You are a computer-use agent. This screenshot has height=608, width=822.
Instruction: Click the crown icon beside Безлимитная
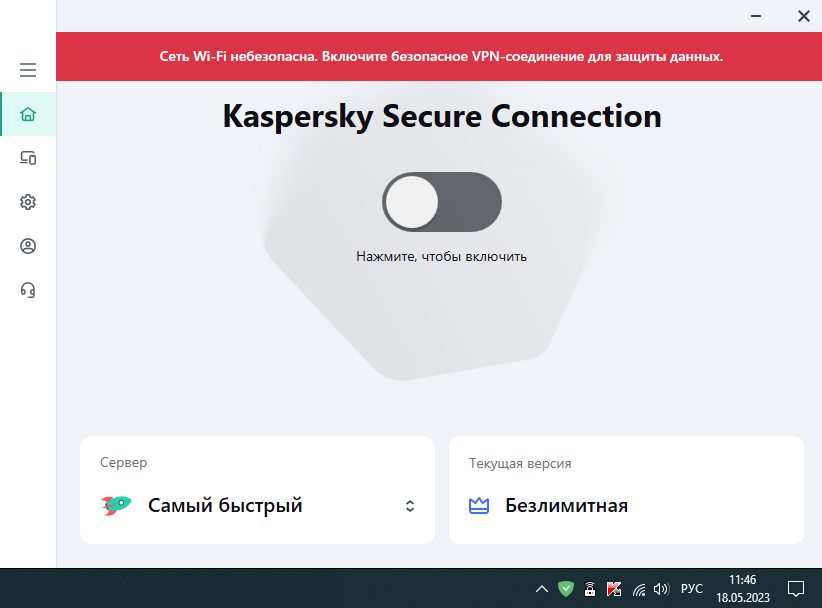point(479,506)
